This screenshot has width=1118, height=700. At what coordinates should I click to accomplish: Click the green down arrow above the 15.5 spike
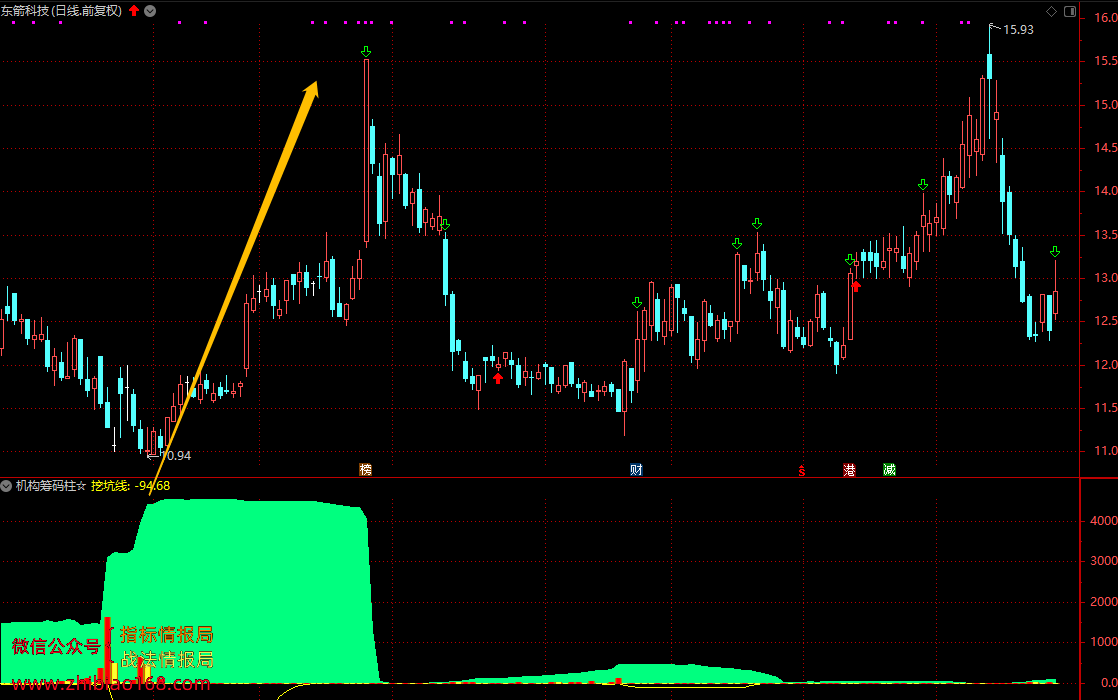click(x=366, y=51)
